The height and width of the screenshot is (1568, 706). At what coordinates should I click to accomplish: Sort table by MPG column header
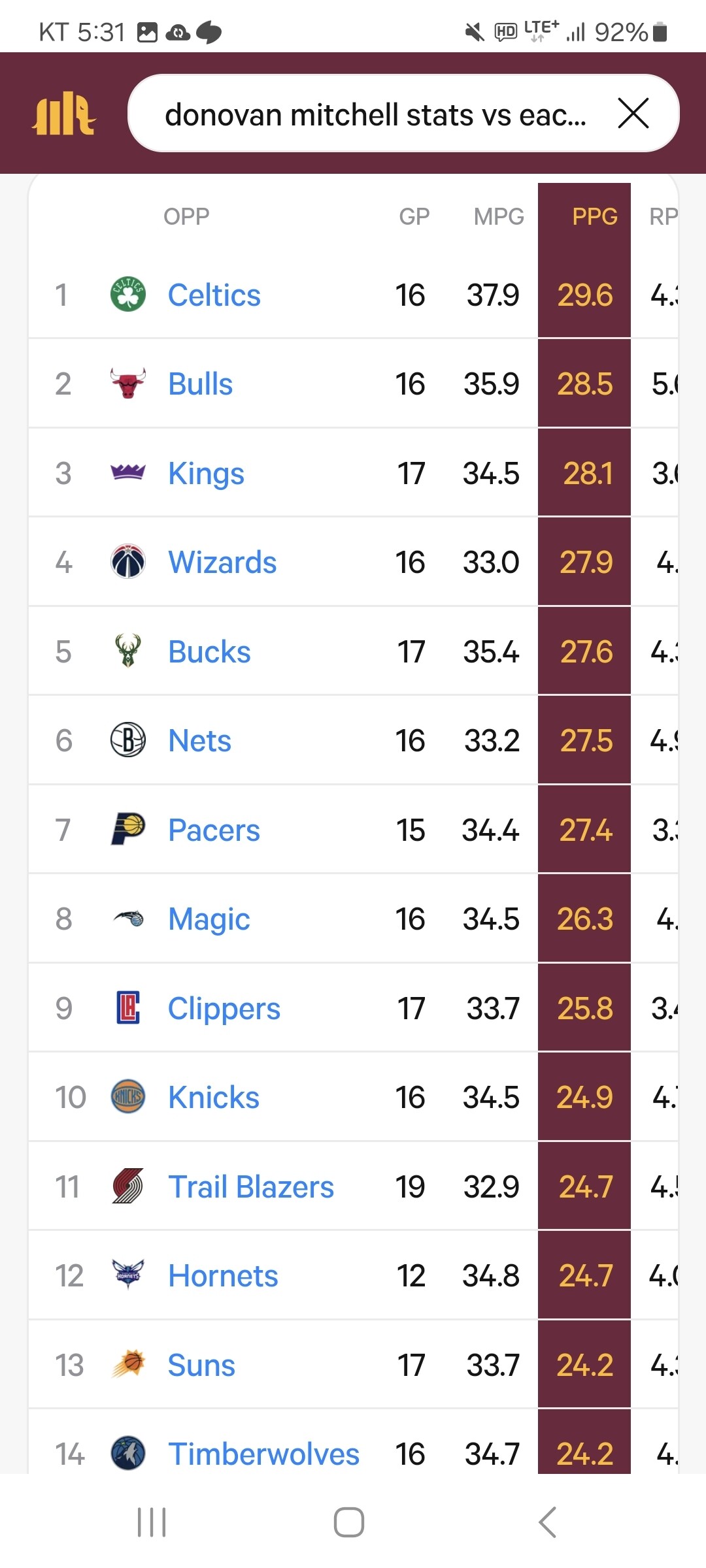[499, 216]
